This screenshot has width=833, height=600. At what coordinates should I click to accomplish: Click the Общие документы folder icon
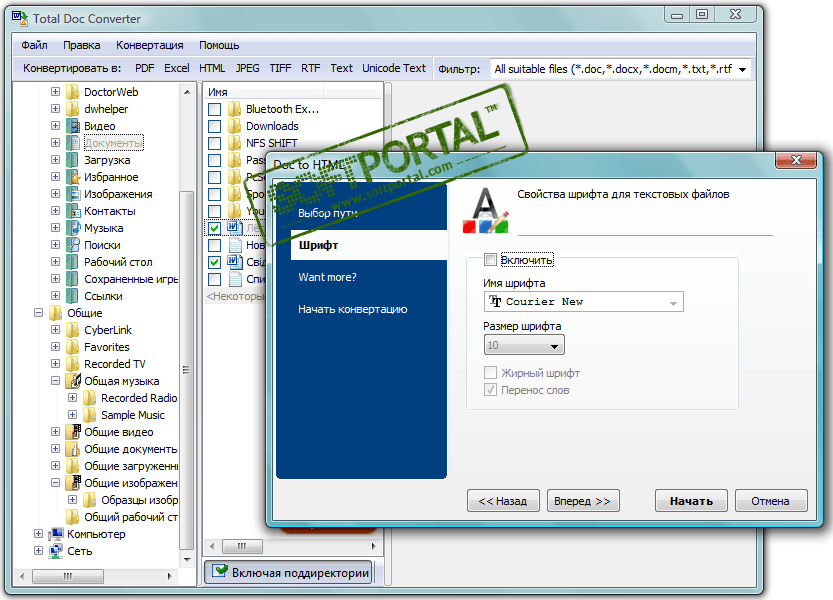point(73,449)
